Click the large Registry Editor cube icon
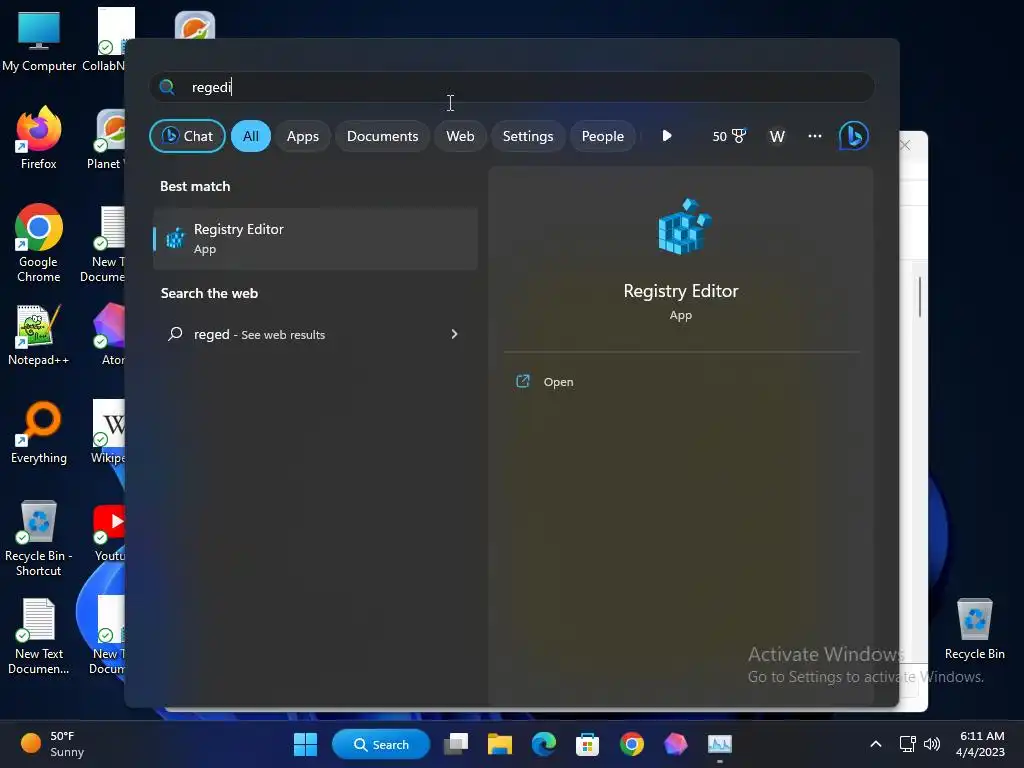Image resolution: width=1024 pixels, height=768 pixels. click(x=684, y=226)
